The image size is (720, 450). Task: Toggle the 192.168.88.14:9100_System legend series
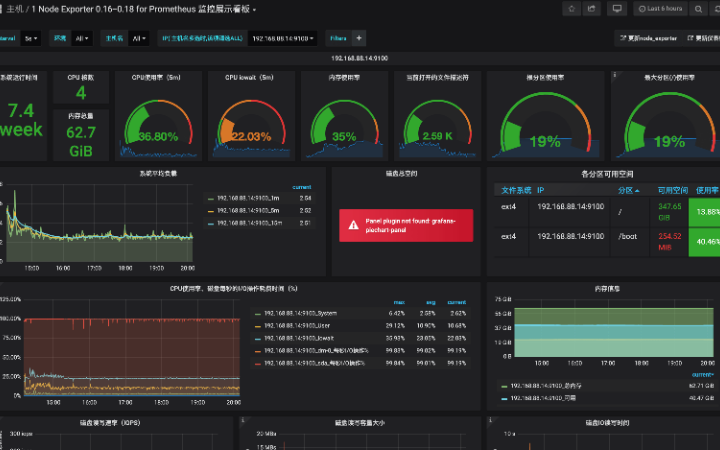(300, 314)
